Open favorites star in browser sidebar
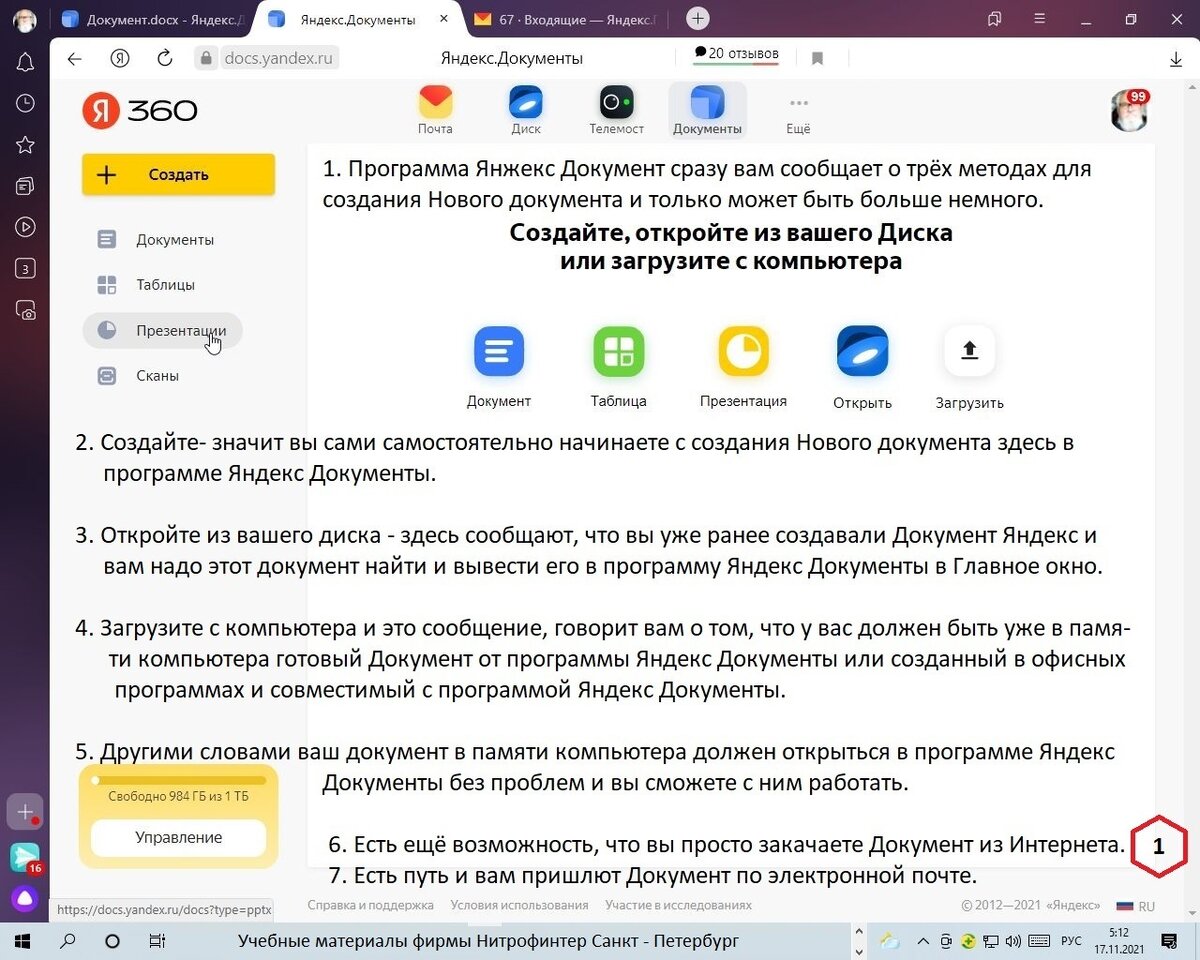This screenshot has height=960, width=1200. click(x=26, y=145)
